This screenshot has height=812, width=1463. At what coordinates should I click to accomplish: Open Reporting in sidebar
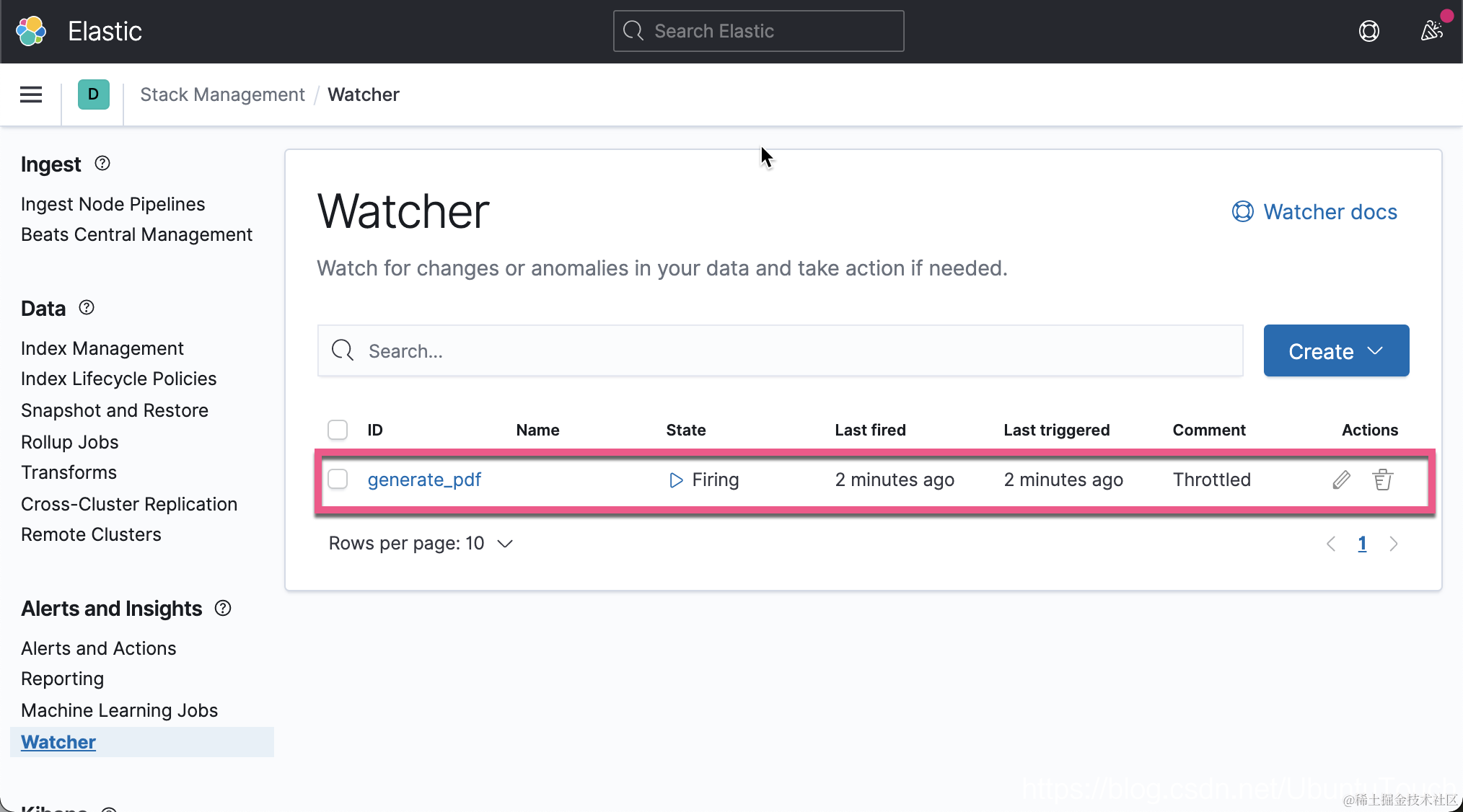click(x=62, y=679)
